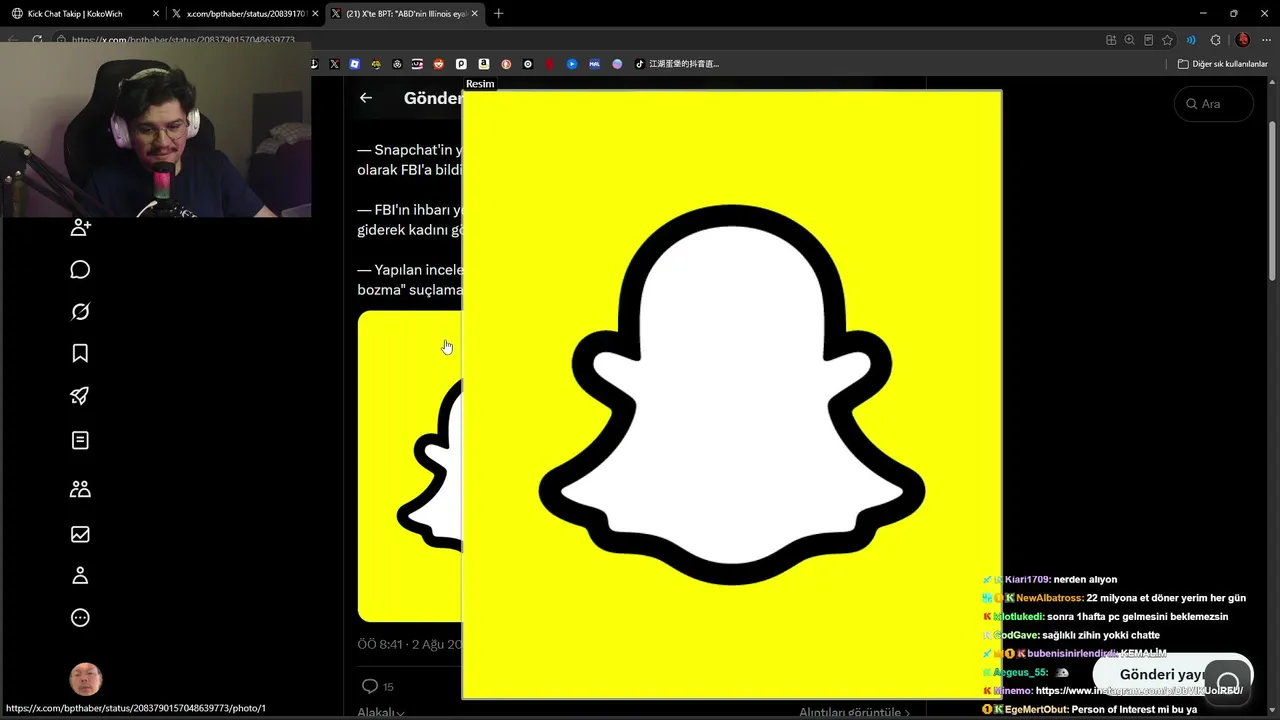The image size is (1280, 720).
Task: Close the X'te BPT active tab
Action: coord(476,14)
